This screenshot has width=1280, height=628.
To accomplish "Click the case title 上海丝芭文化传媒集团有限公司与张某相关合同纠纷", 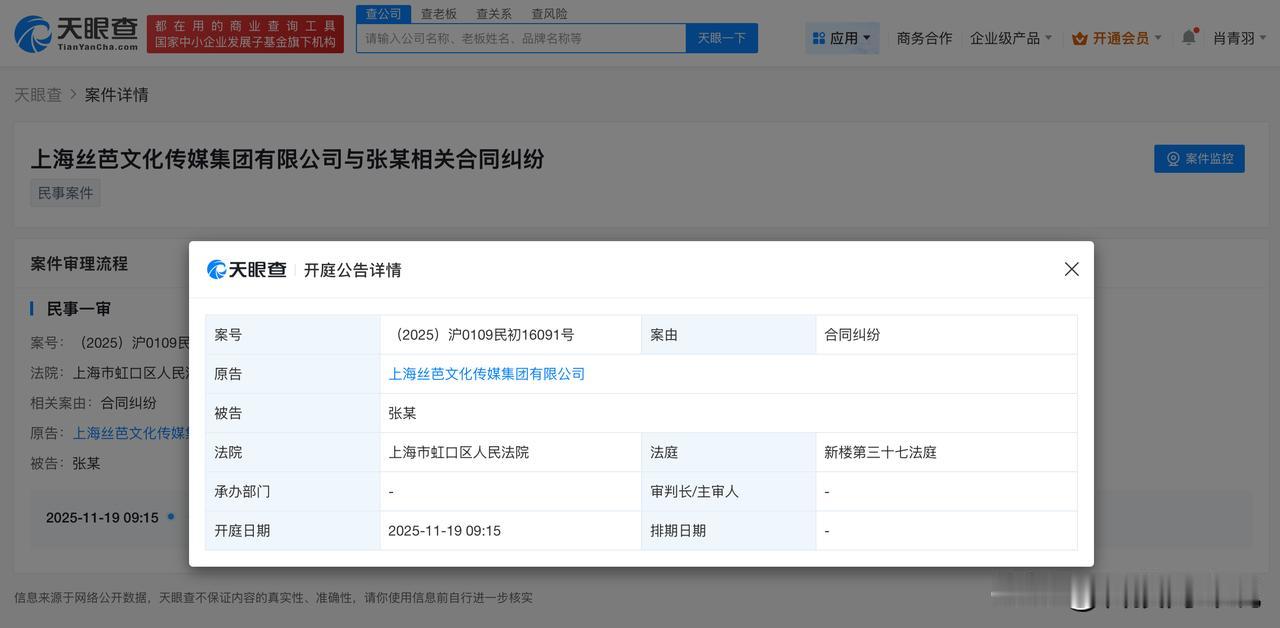I will tap(287, 158).
